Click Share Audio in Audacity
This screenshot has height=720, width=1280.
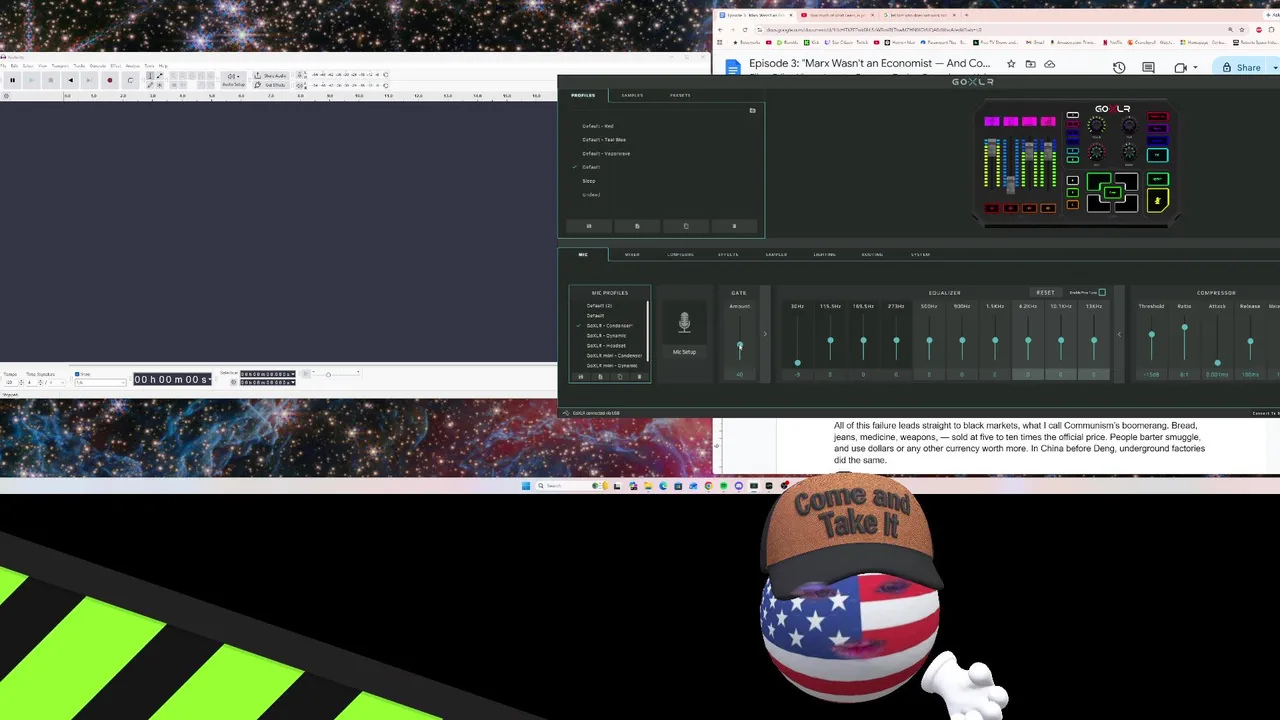(270, 76)
